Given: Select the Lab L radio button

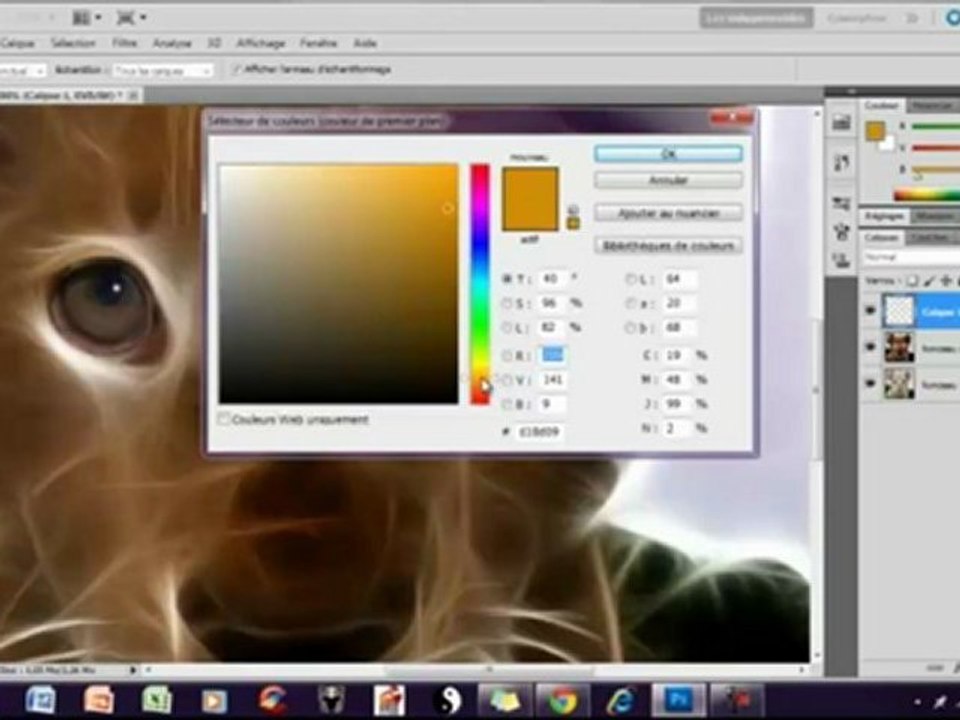Looking at the screenshot, I should [x=630, y=279].
